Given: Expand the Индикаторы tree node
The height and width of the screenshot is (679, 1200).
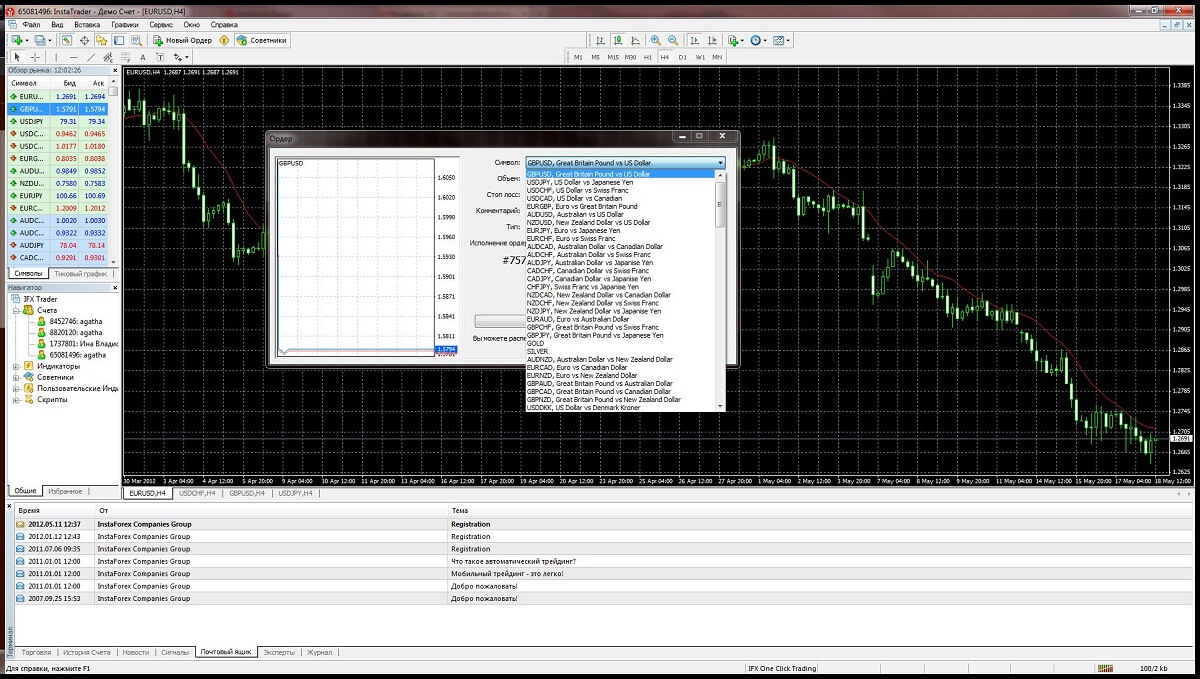Looking at the screenshot, I should [16, 366].
